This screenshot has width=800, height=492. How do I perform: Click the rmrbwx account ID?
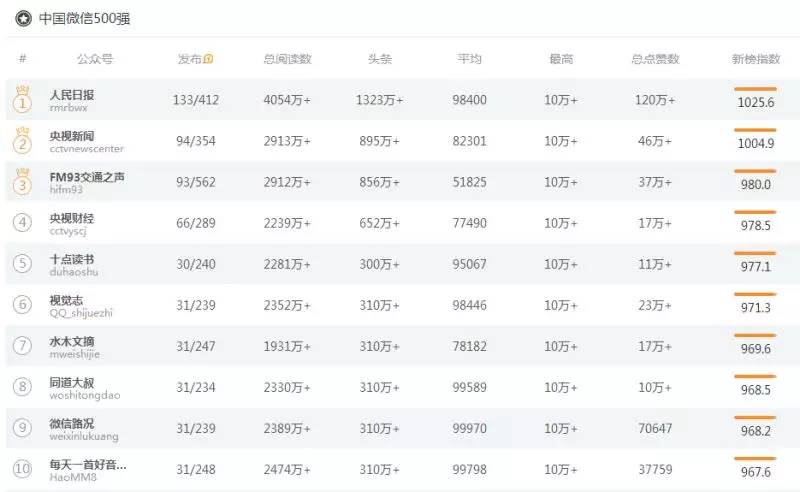pyautogui.click(x=68, y=108)
